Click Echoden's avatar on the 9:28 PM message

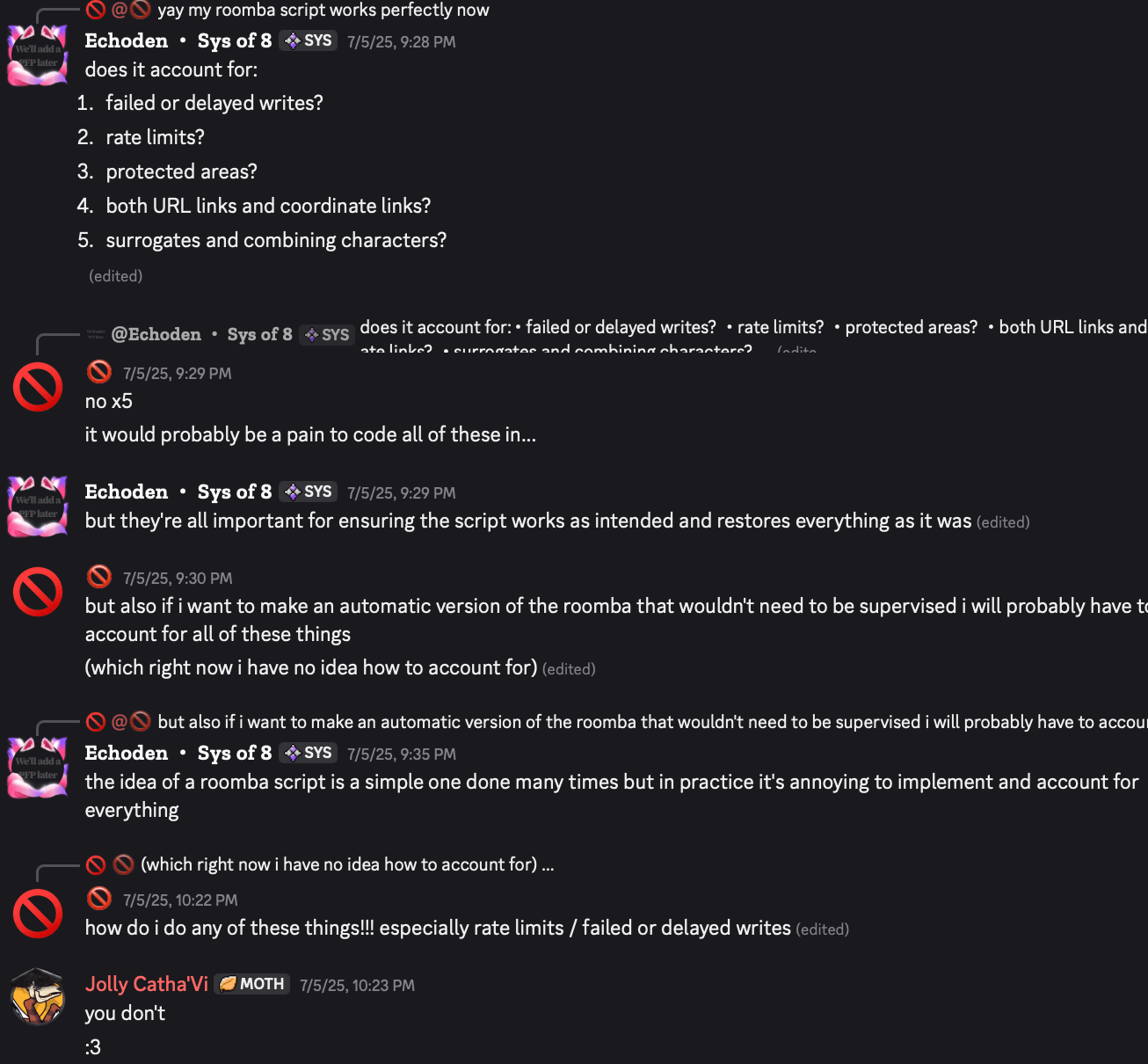[37, 55]
